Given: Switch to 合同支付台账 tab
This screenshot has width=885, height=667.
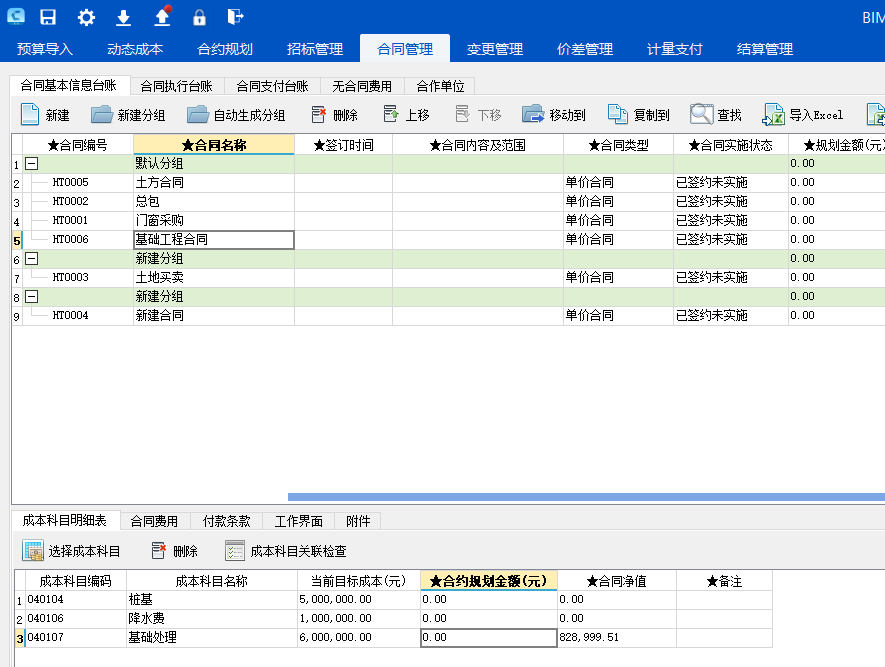Looking at the screenshot, I should (x=273, y=86).
